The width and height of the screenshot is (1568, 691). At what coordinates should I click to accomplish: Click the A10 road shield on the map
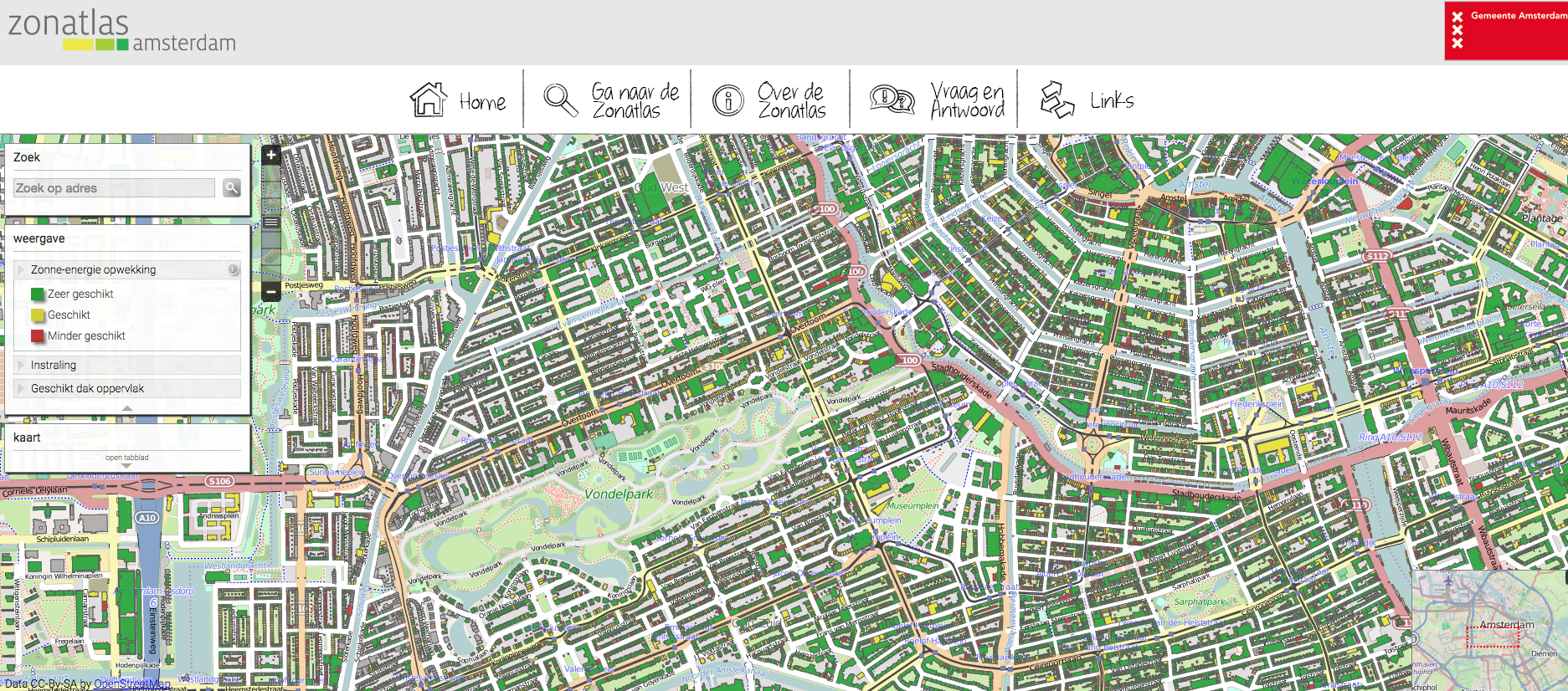pyautogui.click(x=147, y=518)
